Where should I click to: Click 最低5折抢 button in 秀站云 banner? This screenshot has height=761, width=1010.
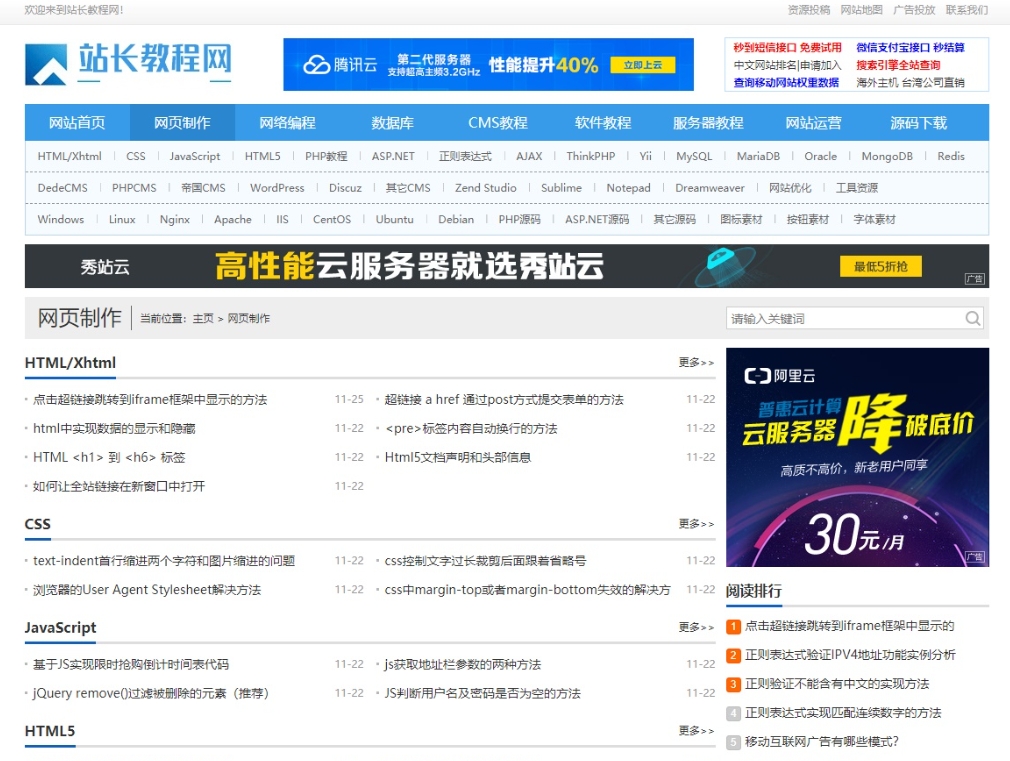coord(881,266)
